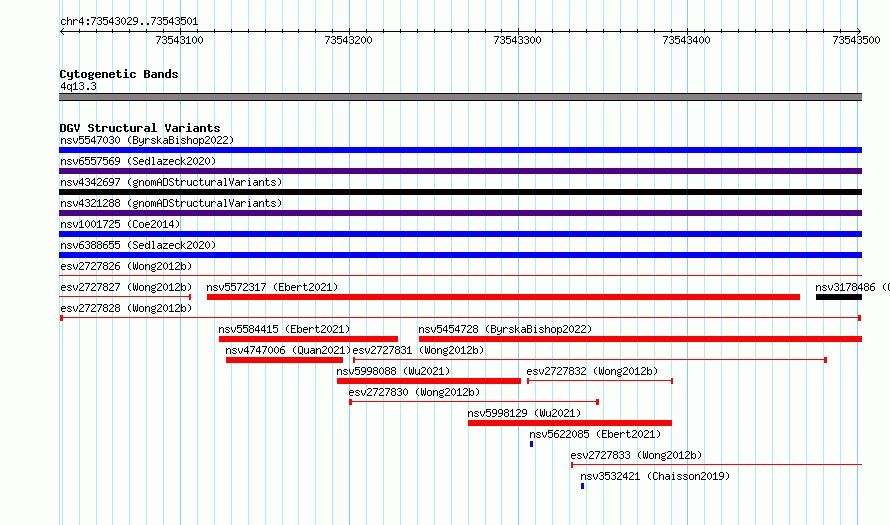Screen dimensions: 890x525
Task: Click the thin red line of esv2727832
Action: pyautogui.click(x=600, y=381)
